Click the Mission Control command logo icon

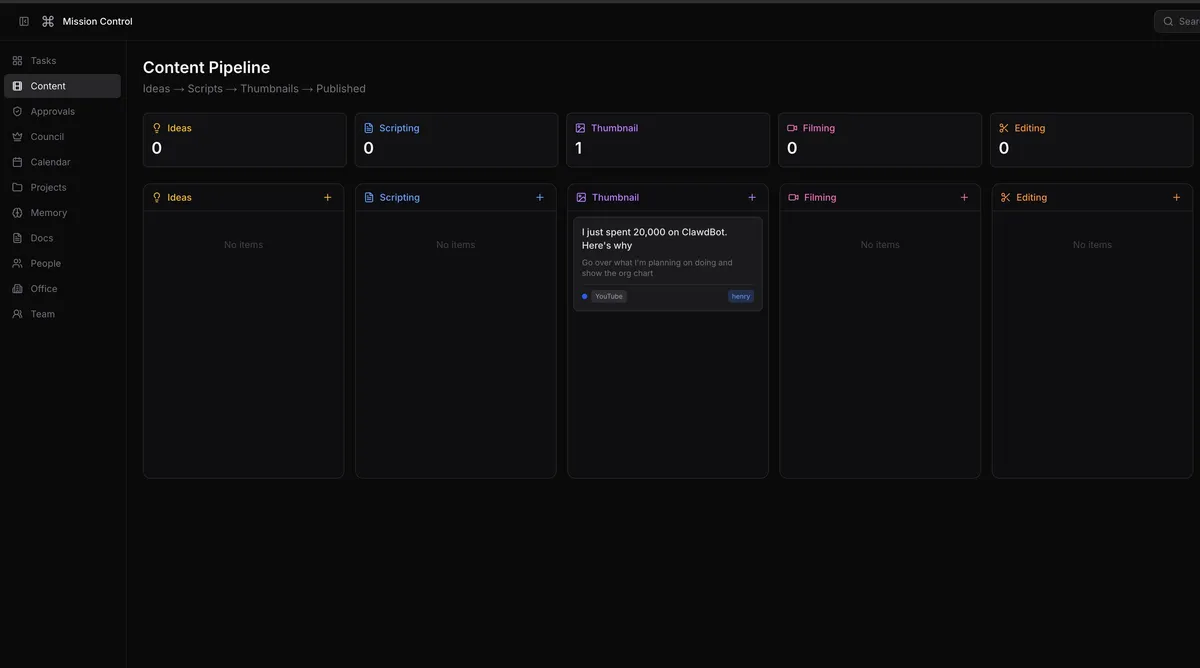point(48,21)
